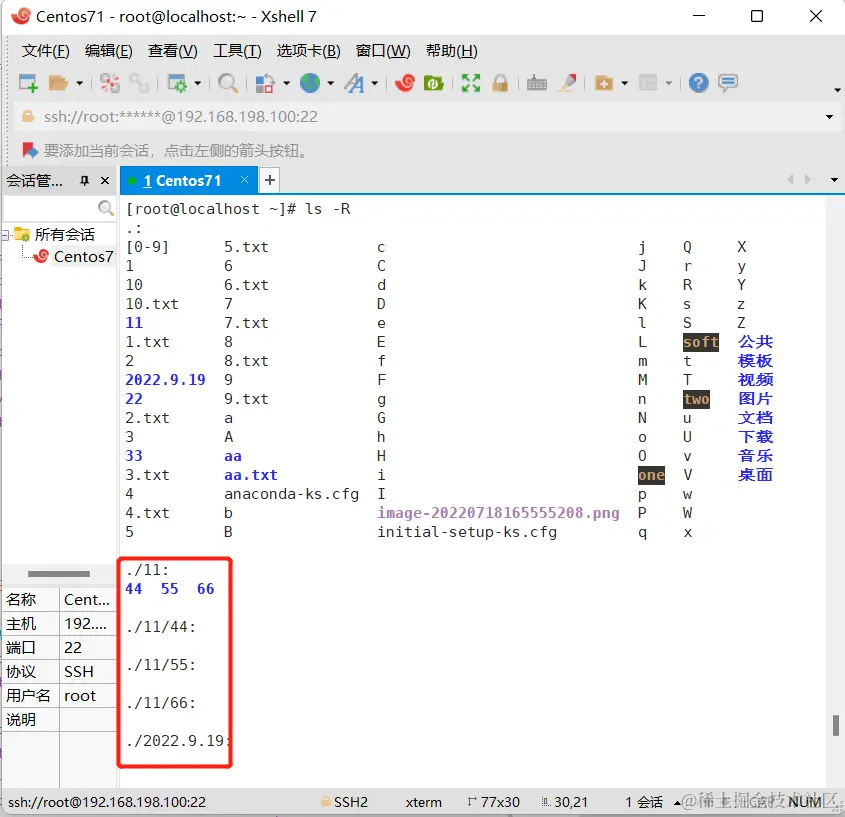This screenshot has width=845, height=817.
Task: Open dropdown arrow next to folder icon
Action: [79, 84]
